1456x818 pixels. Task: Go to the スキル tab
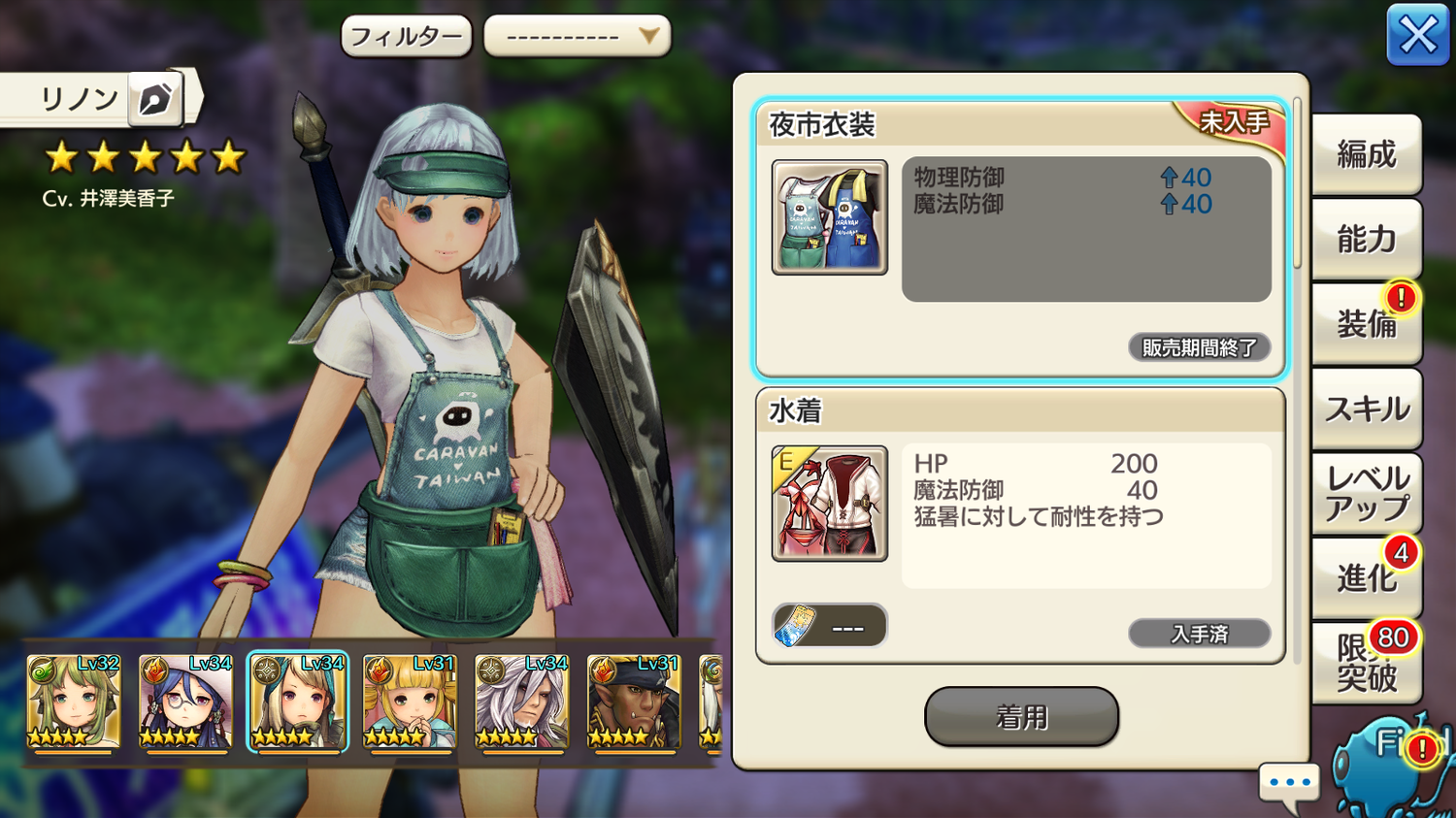pyautogui.click(x=1367, y=409)
